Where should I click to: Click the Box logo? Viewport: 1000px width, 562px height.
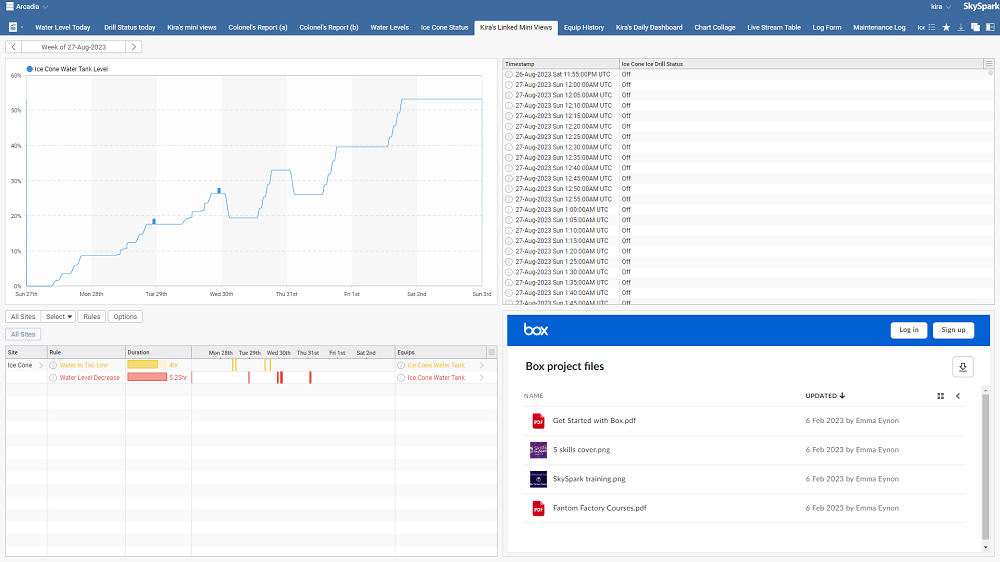pyautogui.click(x=536, y=330)
